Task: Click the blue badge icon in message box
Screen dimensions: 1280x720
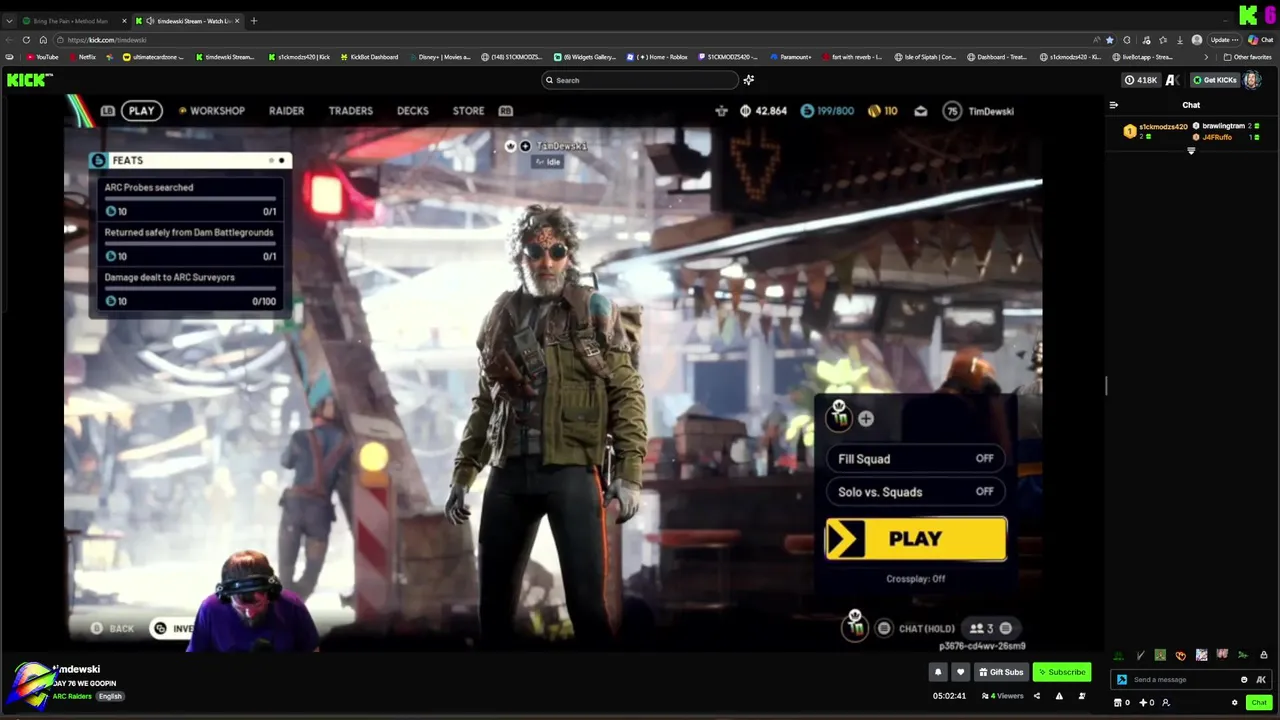Action: click(x=1122, y=680)
